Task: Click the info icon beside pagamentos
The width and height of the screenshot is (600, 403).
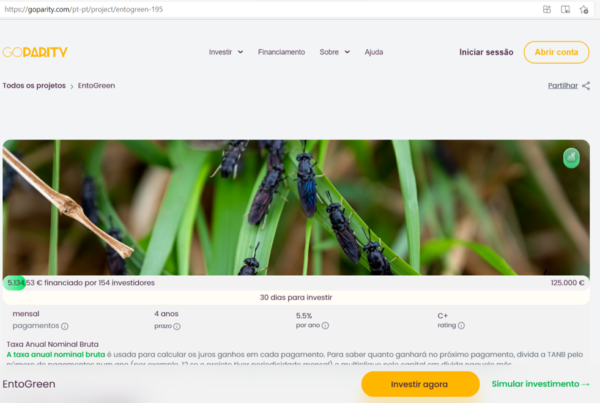Action: point(65,326)
